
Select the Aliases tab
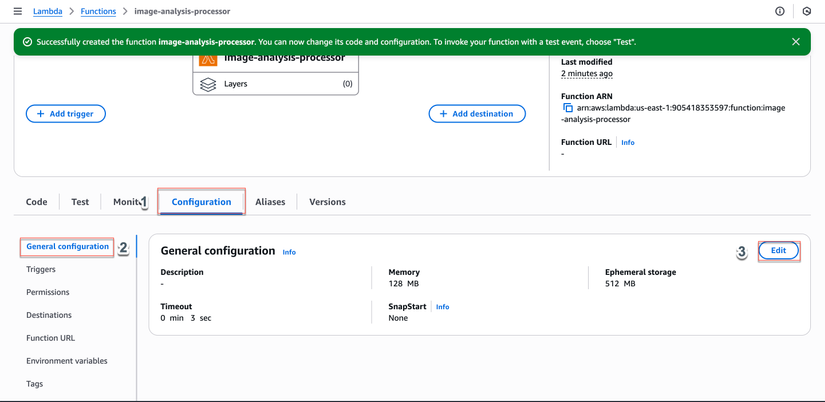tap(270, 202)
